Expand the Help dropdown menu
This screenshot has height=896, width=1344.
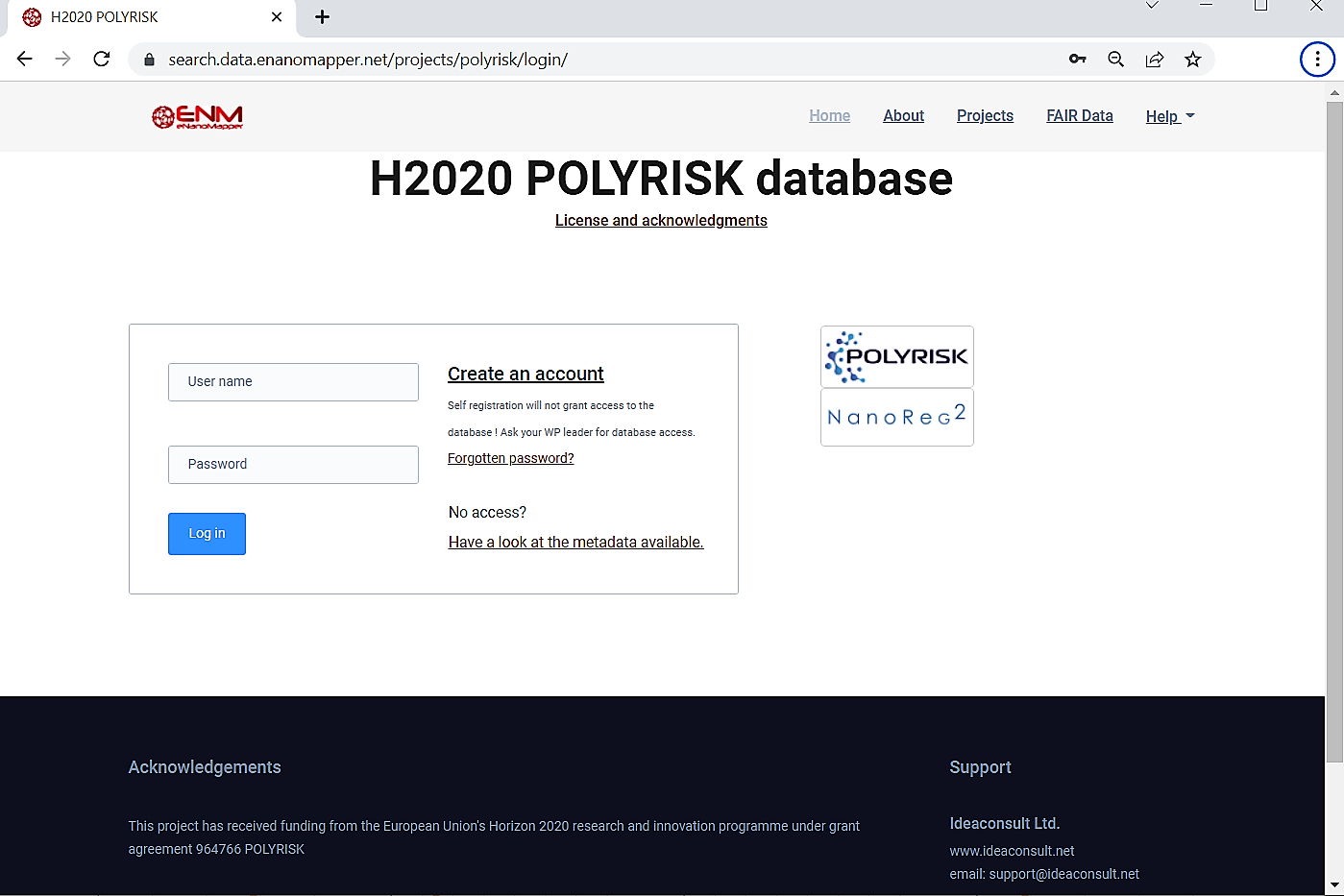click(x=1170, y=116)
